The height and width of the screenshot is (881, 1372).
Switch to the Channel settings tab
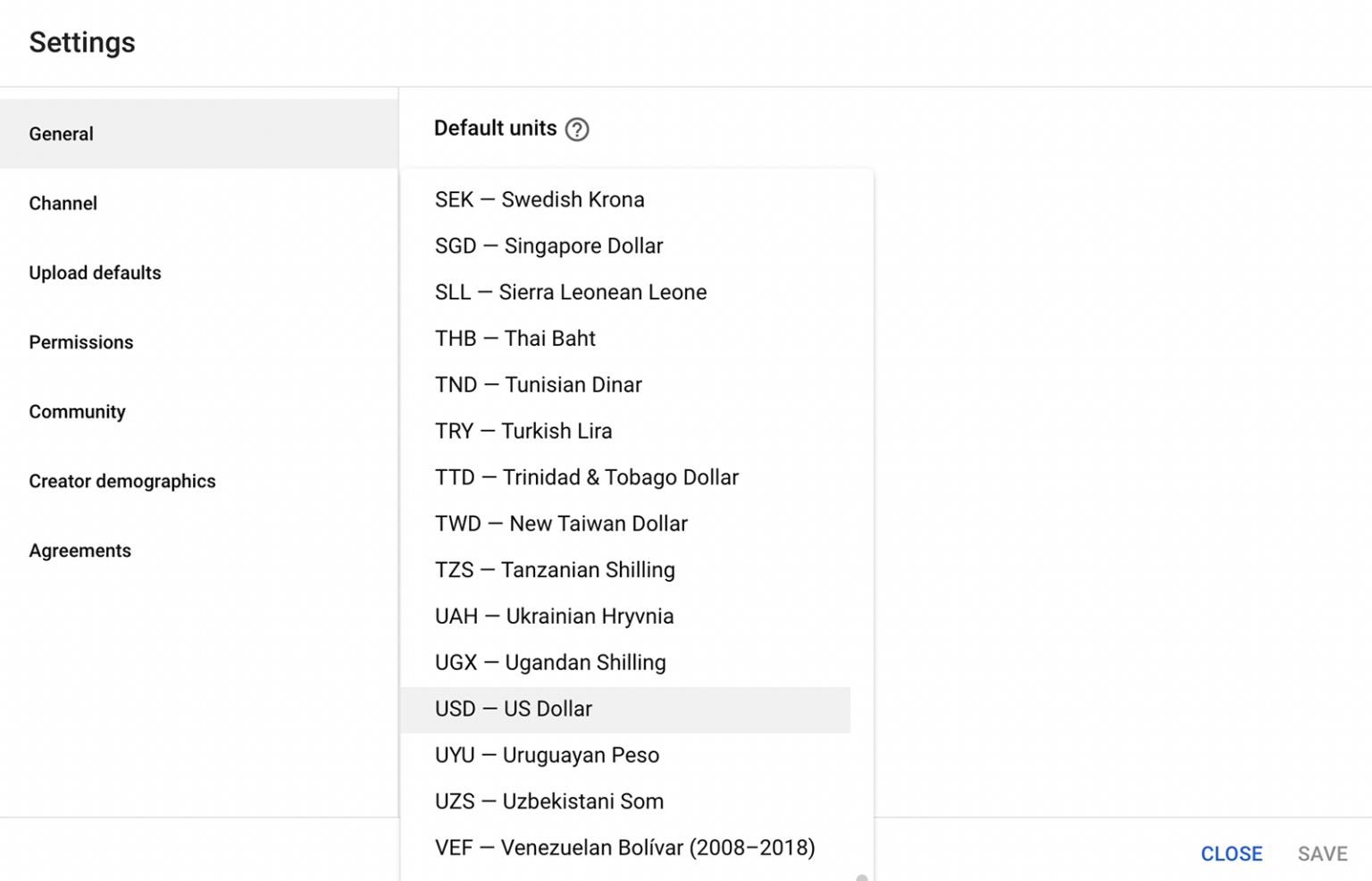point(63,204)
